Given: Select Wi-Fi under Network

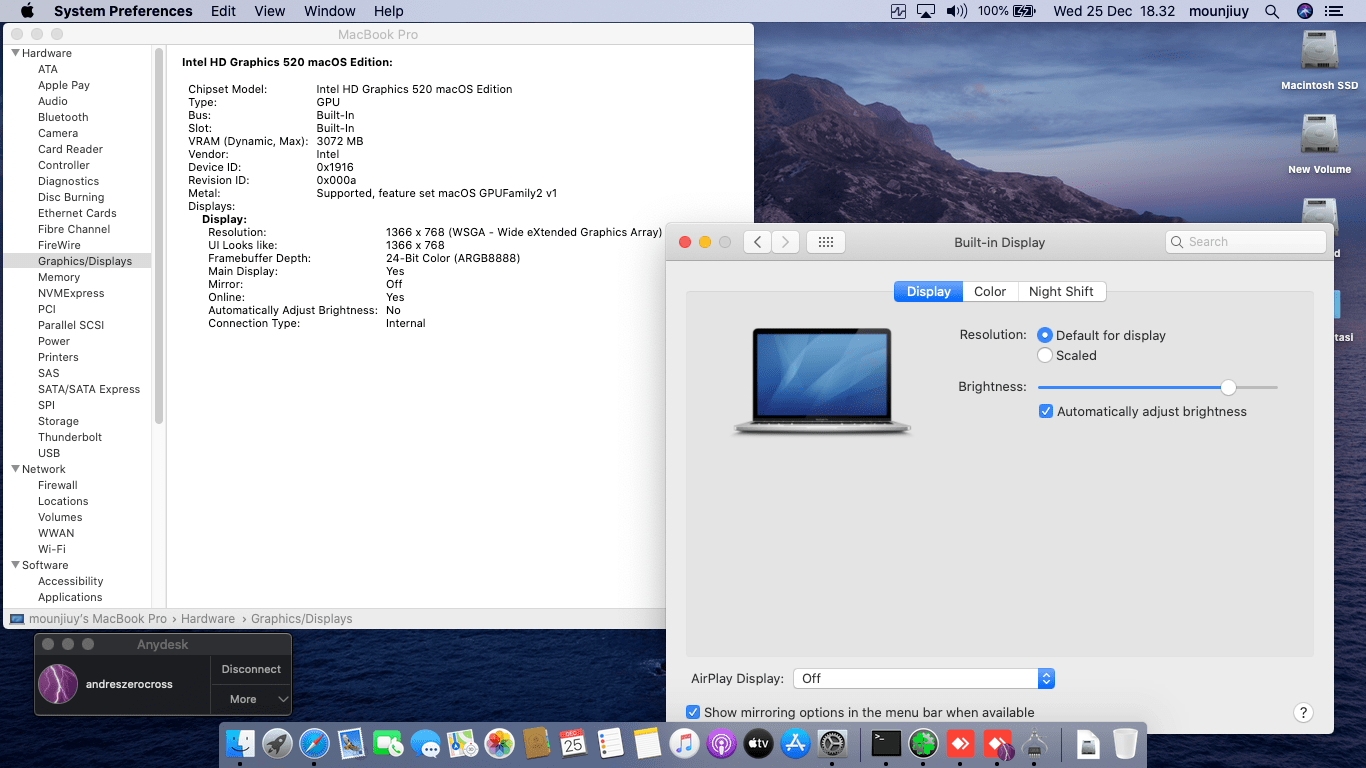Looking at the screenshot, I should pos(52,549).
